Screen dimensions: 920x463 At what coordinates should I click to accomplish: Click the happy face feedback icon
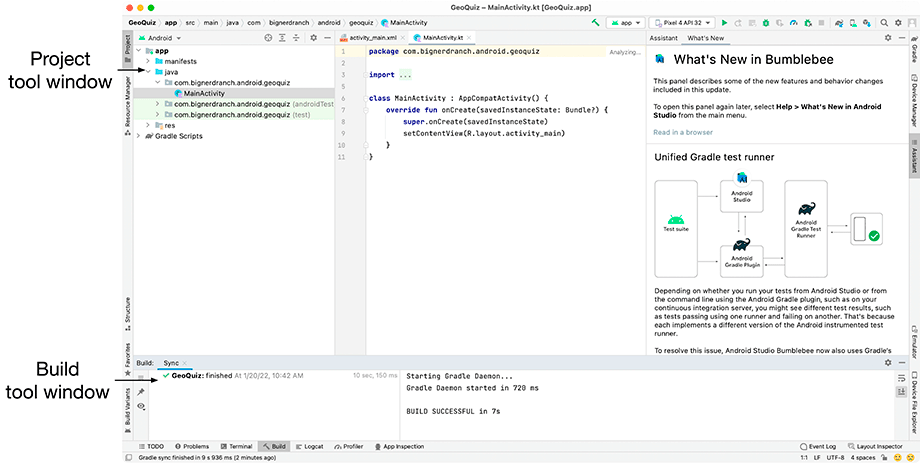point(898,457)
